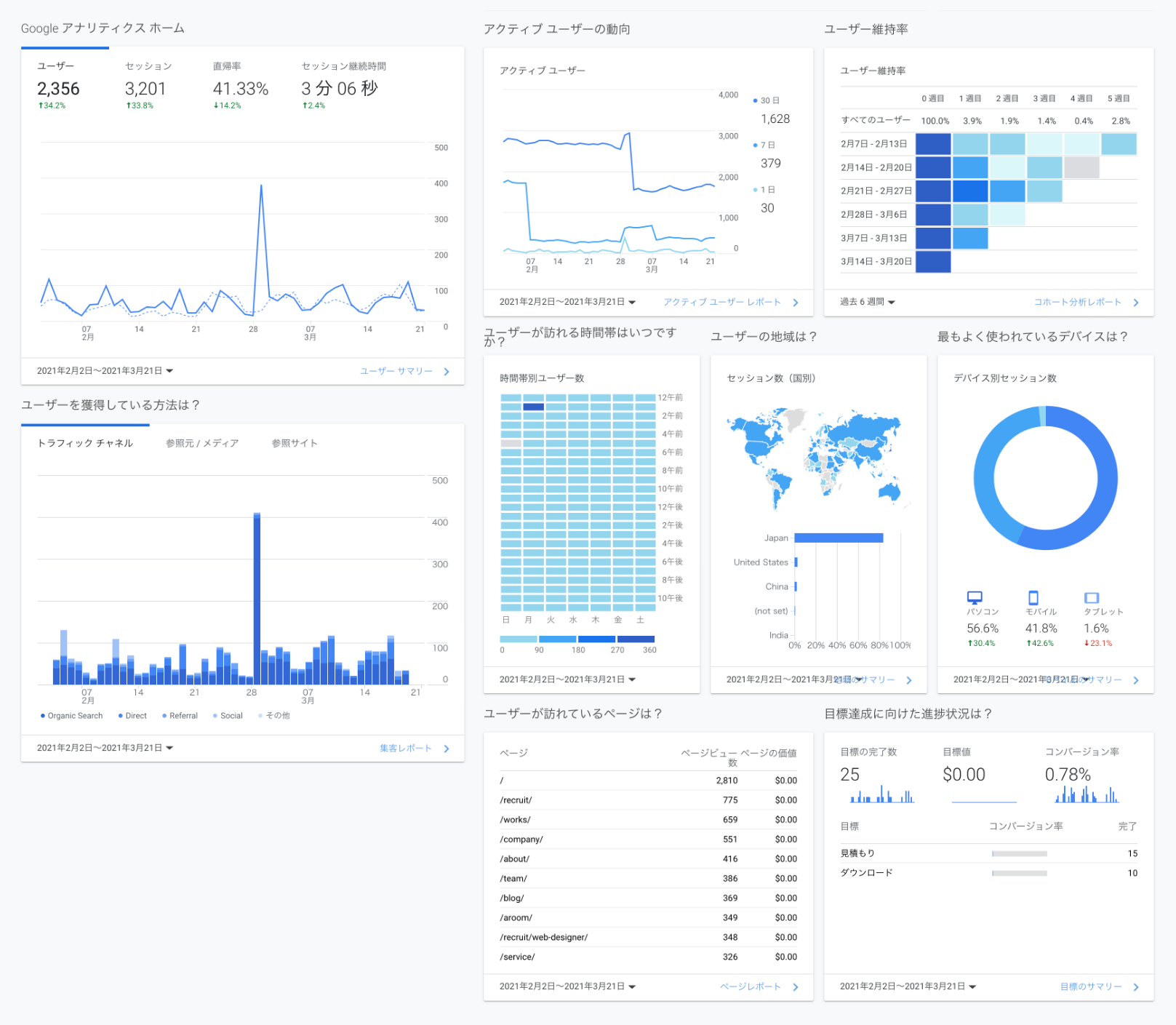Click the arrow next to 目標のサマリー
This screenshot has height=1025, width=1176.
tap(1136, 987)
